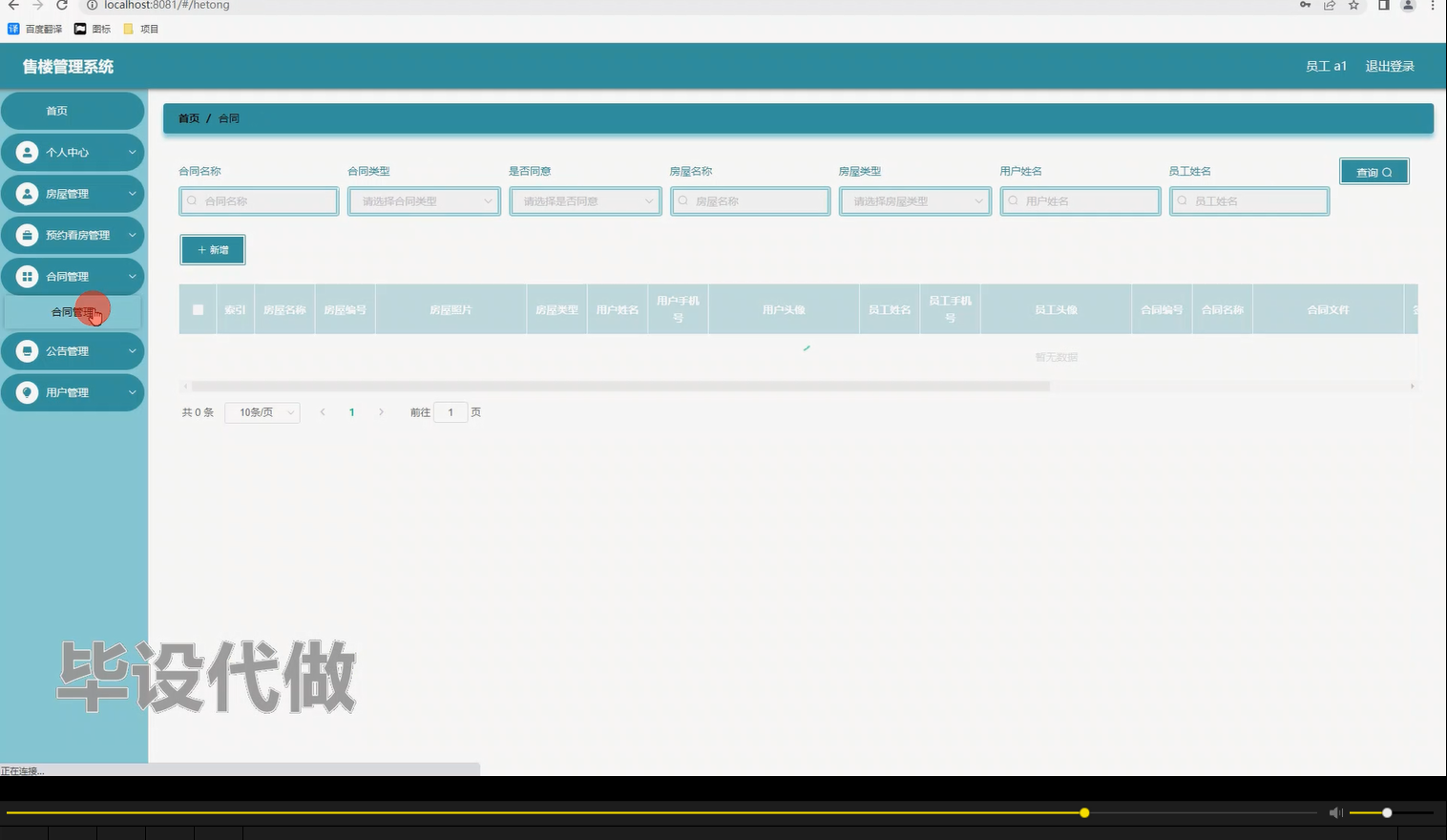This screenshot has width=1447, height=840.
Task: Click the 个人中心 person icon
Action: coord(28,152)
